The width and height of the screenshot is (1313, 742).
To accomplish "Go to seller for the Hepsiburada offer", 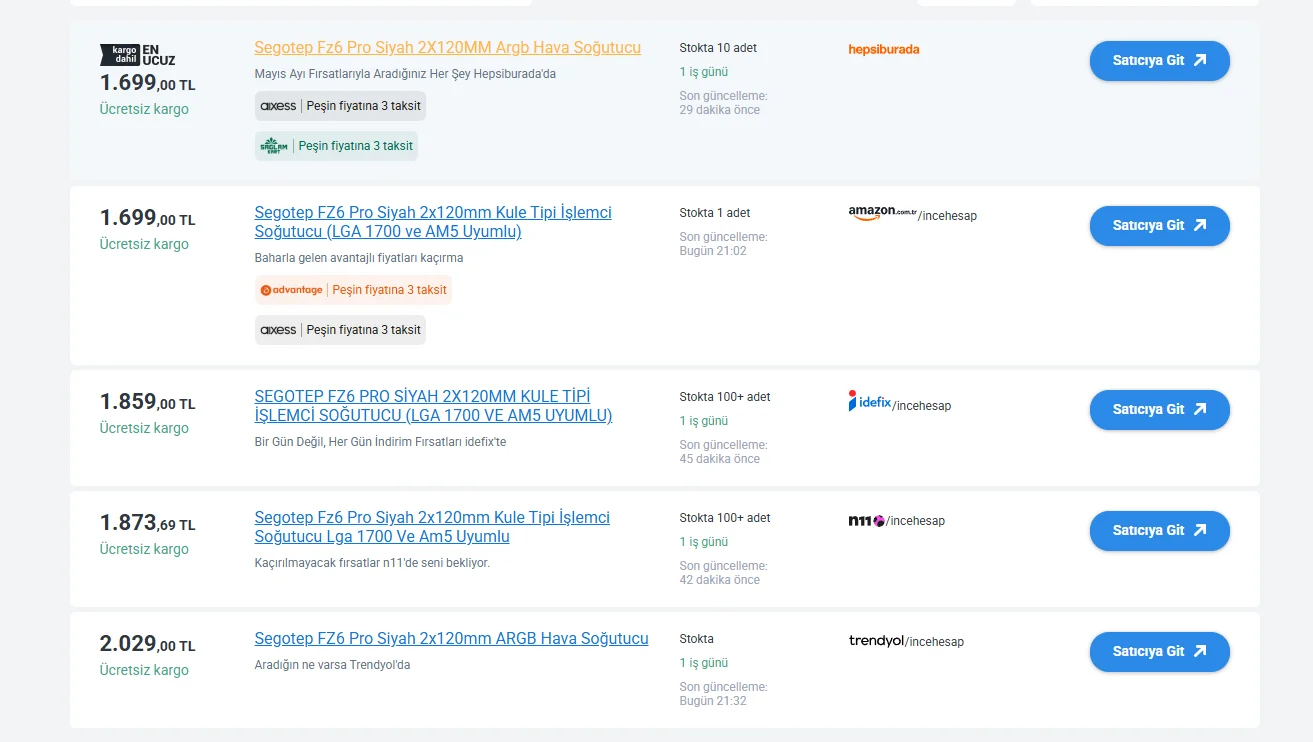I will coord(1159,60).
